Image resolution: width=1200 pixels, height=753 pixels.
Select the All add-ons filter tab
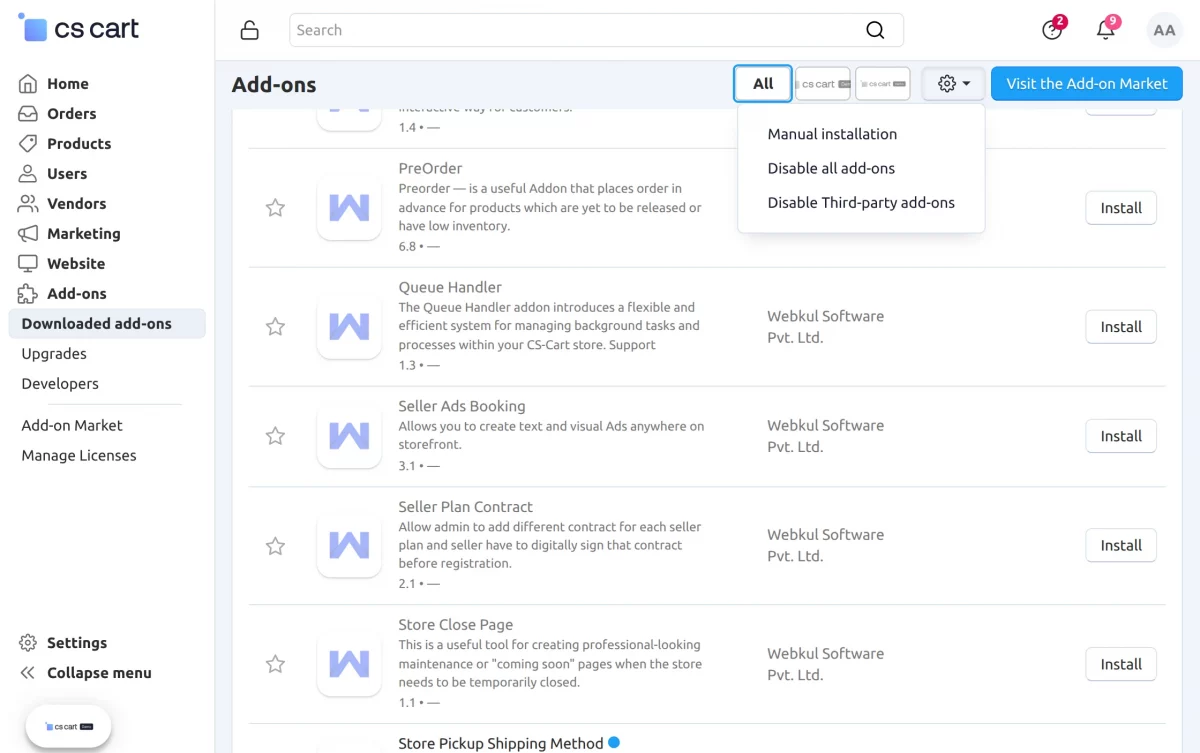[763, 84]
